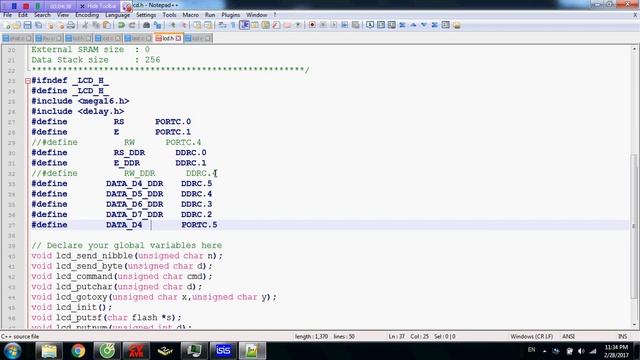This screenshot has width=640, height=360.
Task: Open the Edit menu
Action: click(x=23, y=15)
